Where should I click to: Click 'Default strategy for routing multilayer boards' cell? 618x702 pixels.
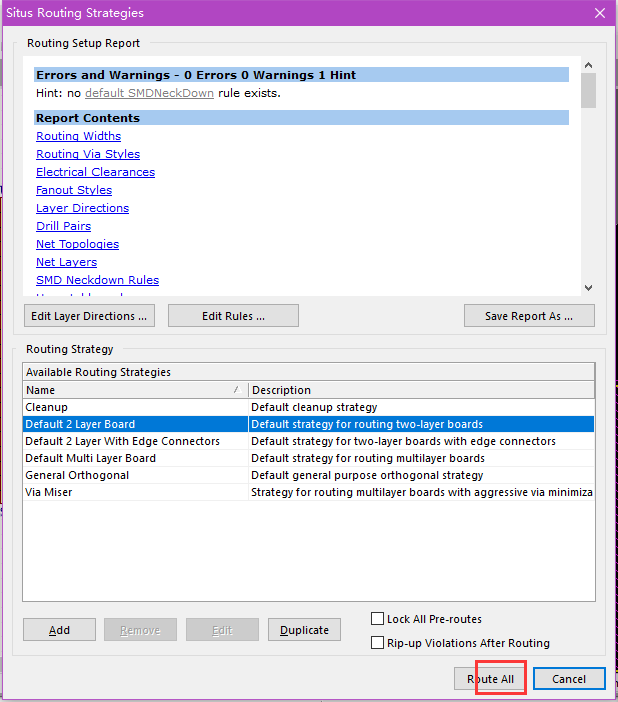pyautogui.click(x=421, y=458)
